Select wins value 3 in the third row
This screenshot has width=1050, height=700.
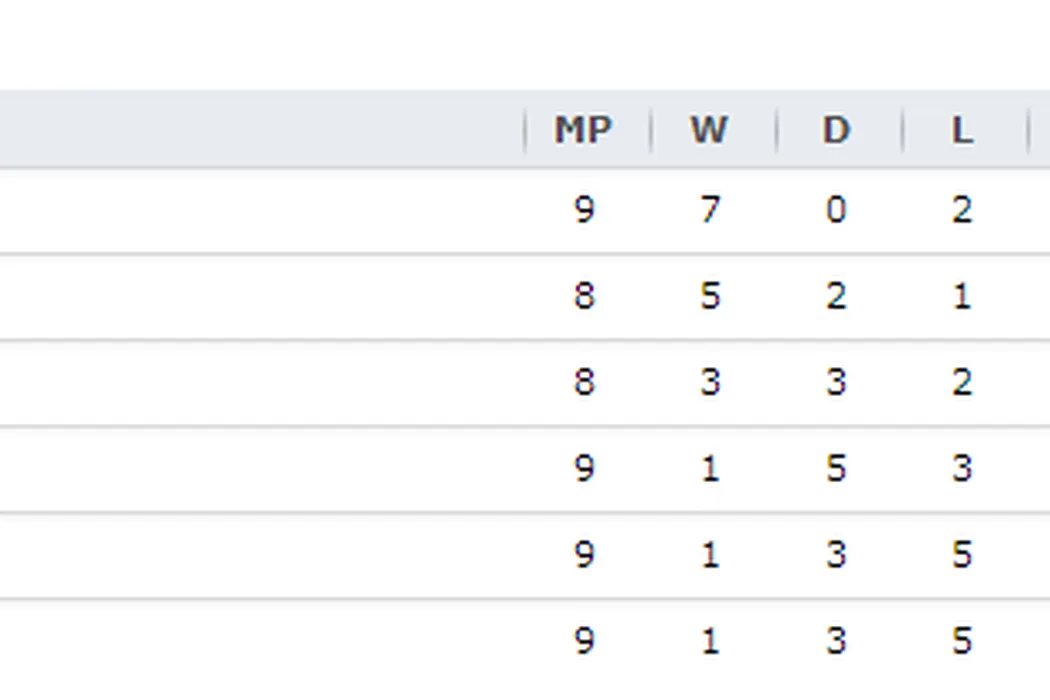coord(709,382)
